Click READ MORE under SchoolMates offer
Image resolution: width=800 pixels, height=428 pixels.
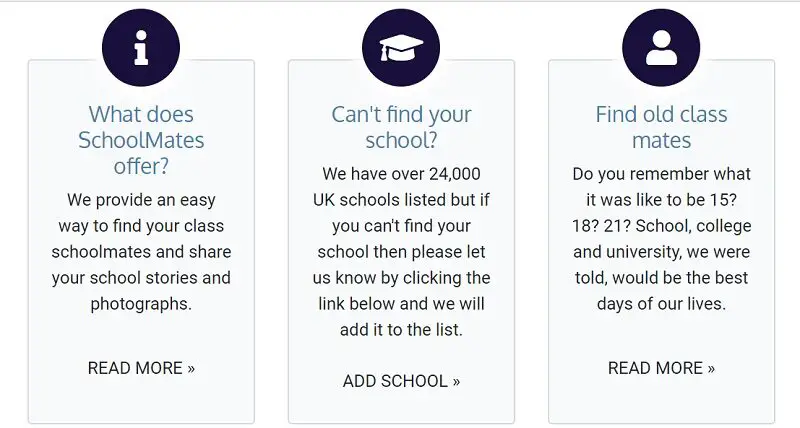click(141, 368)
